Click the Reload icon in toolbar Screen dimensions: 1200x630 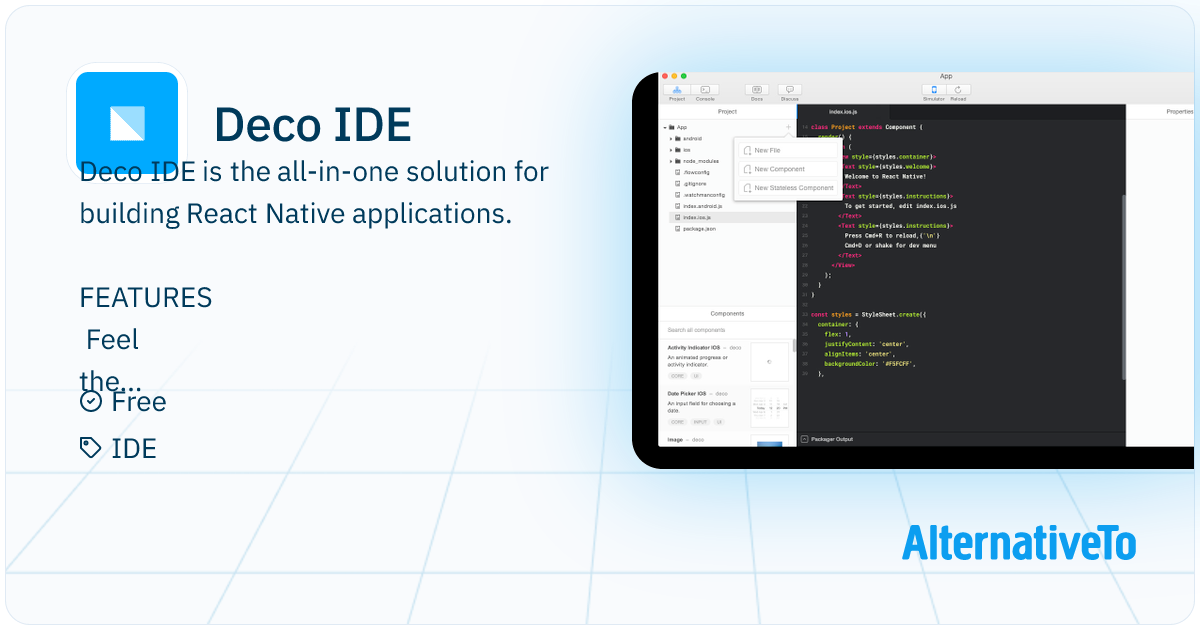click(x=958, y=91)
